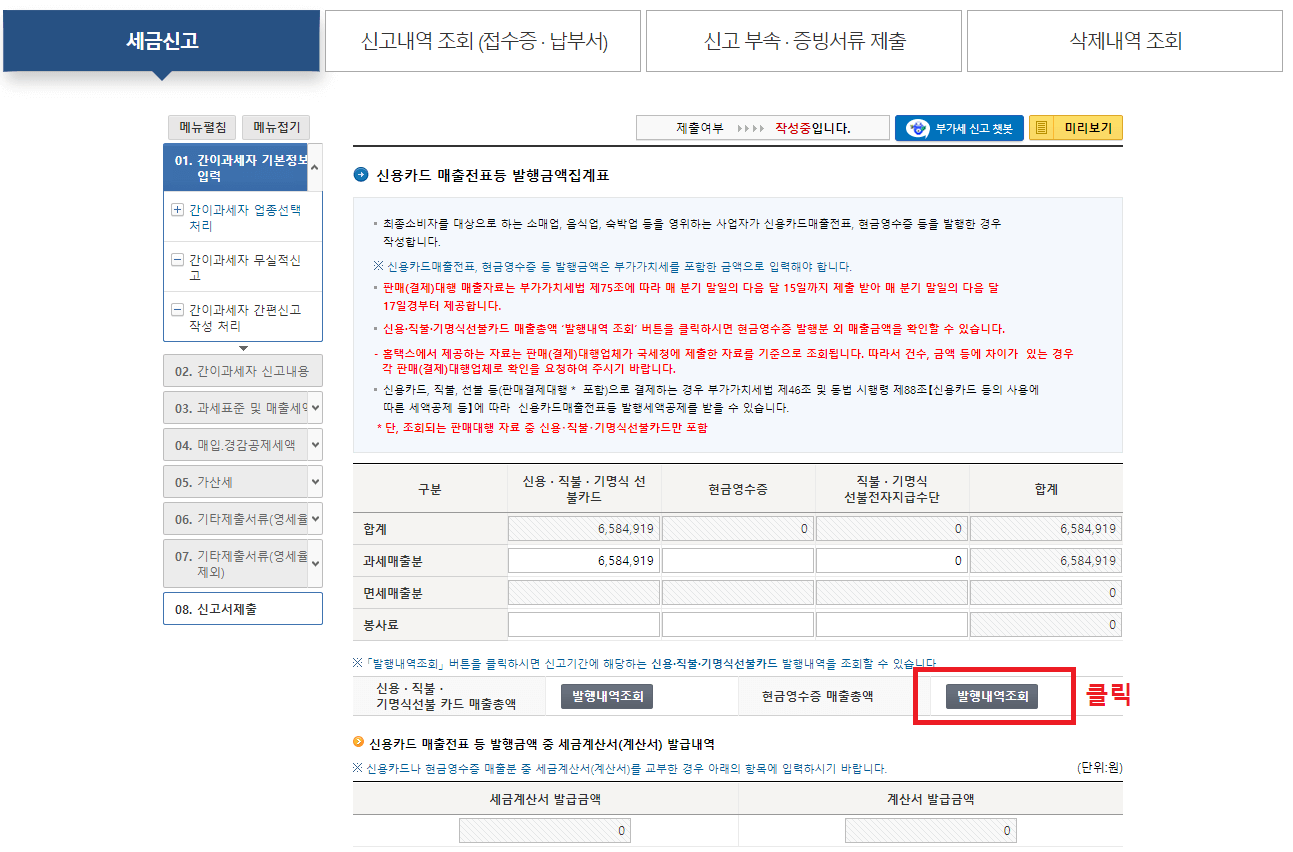Click the 현금영수증 과세매출분 input field
Image resolution: width=1293 pixels, height=852 pixels.
pyautogui.click(x=737, y=560)
